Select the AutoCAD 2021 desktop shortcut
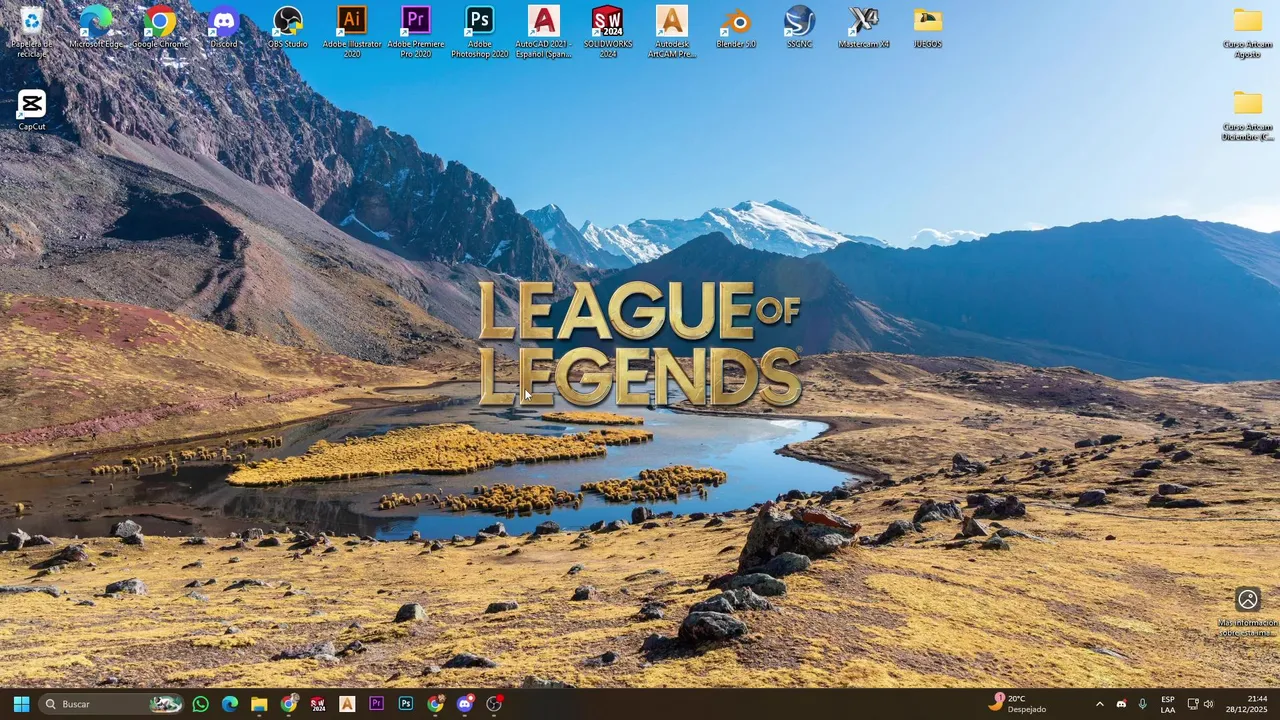 544,31
